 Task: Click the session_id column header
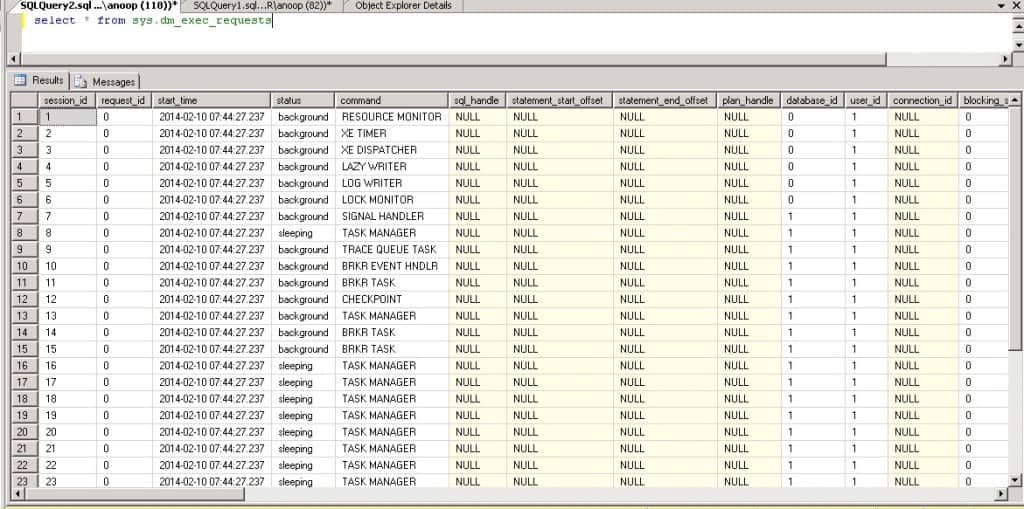pos(67,100)
